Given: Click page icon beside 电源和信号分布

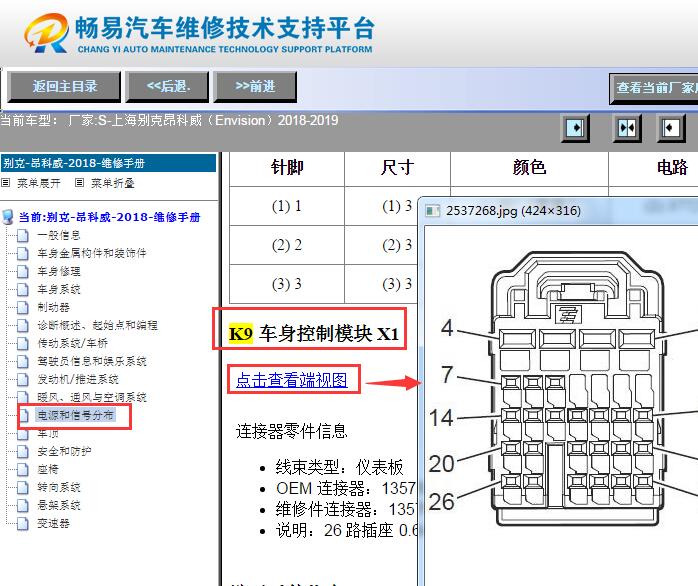Looking at the screenshot, I should (24, 416).
